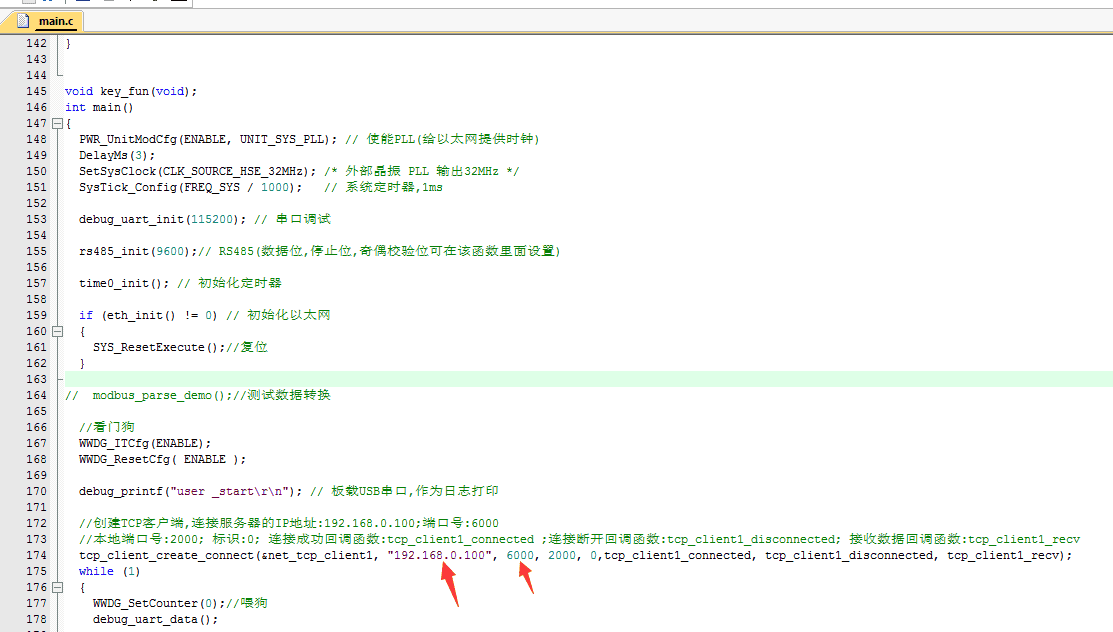Click the WWDG_ITCfg(ENABLE) statement
Screen dimensions: 1113x632
click(145, 443)
